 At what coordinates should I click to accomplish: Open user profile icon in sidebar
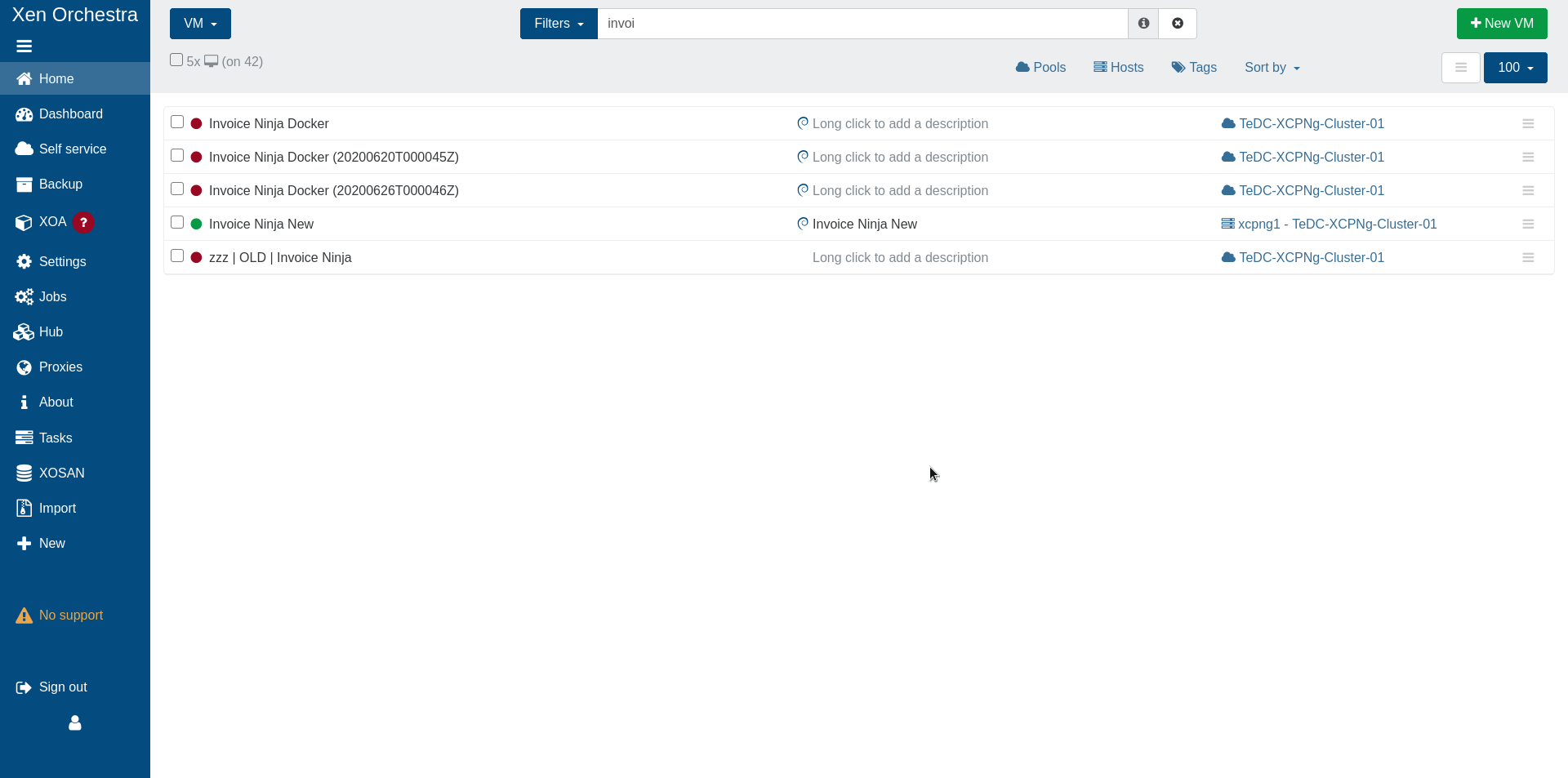point(75,723)
